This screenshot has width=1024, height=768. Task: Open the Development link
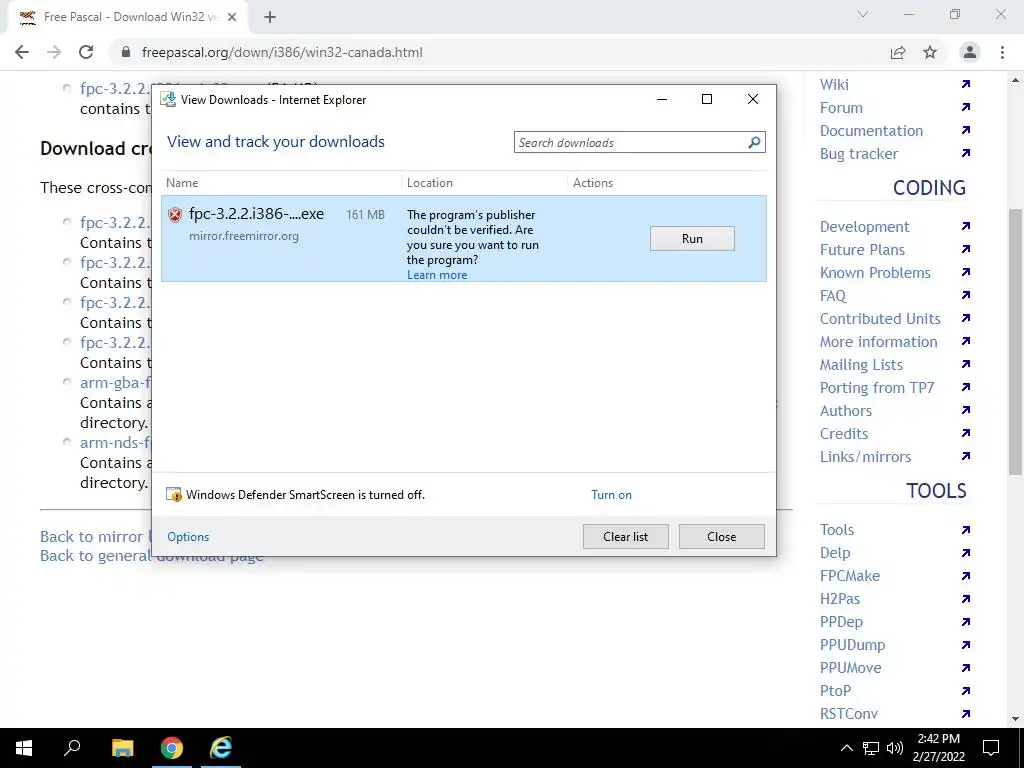point(865,227)
